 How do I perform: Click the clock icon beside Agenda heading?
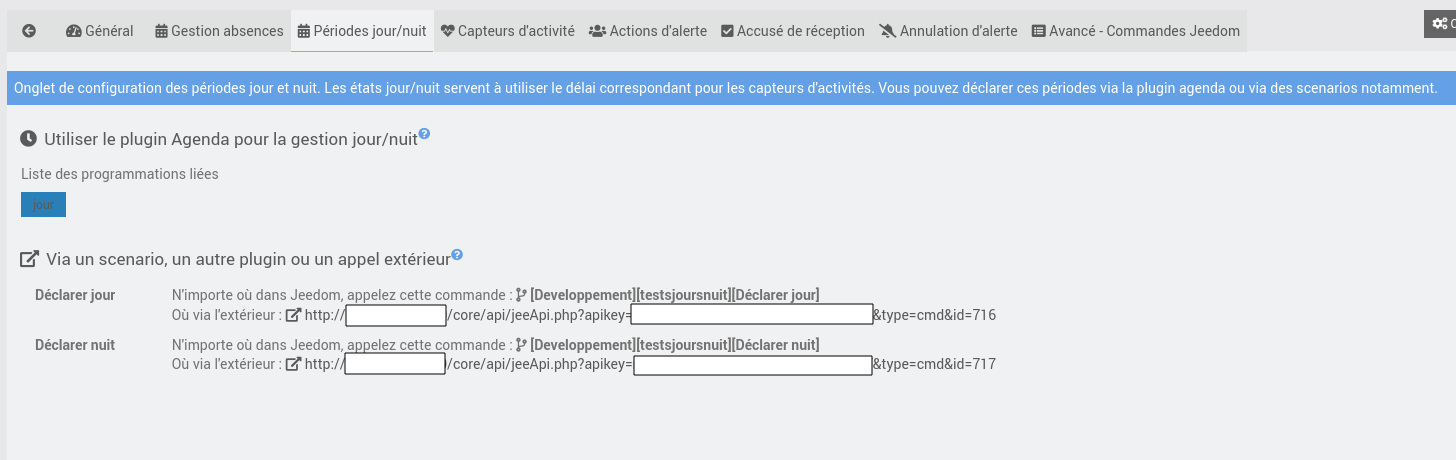pyautogui.click(x=29, y=139)
